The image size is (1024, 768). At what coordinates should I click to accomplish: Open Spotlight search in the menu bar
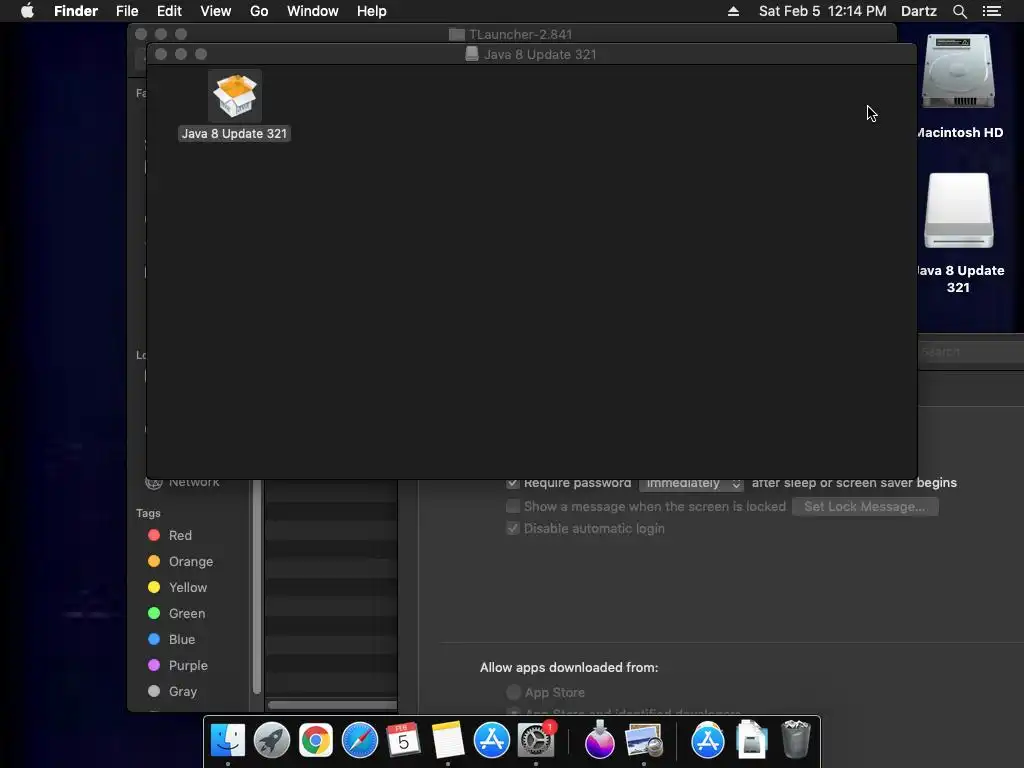[959, 11]
